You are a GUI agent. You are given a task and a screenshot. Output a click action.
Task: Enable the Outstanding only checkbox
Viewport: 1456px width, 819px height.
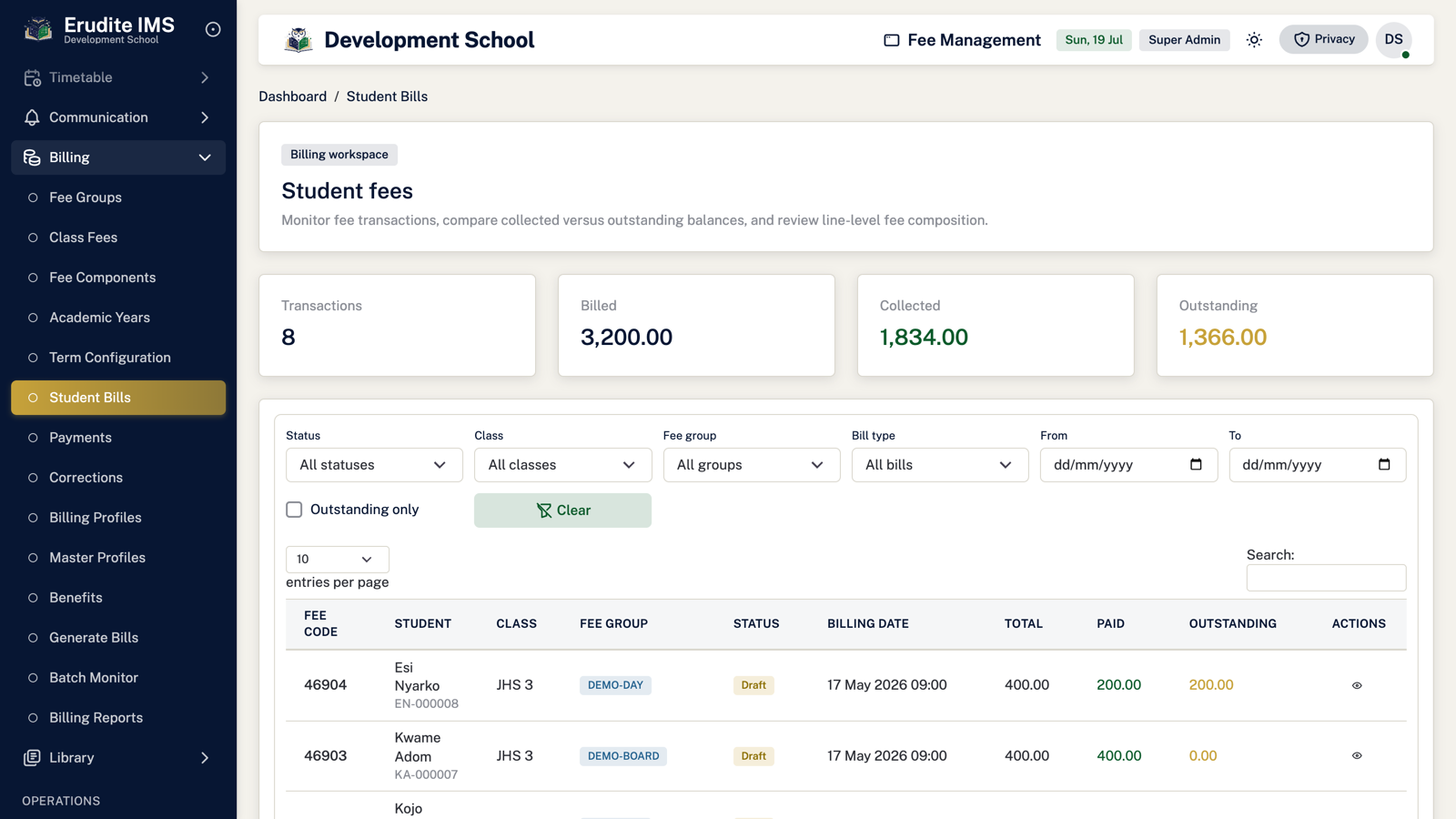[294, 510]
